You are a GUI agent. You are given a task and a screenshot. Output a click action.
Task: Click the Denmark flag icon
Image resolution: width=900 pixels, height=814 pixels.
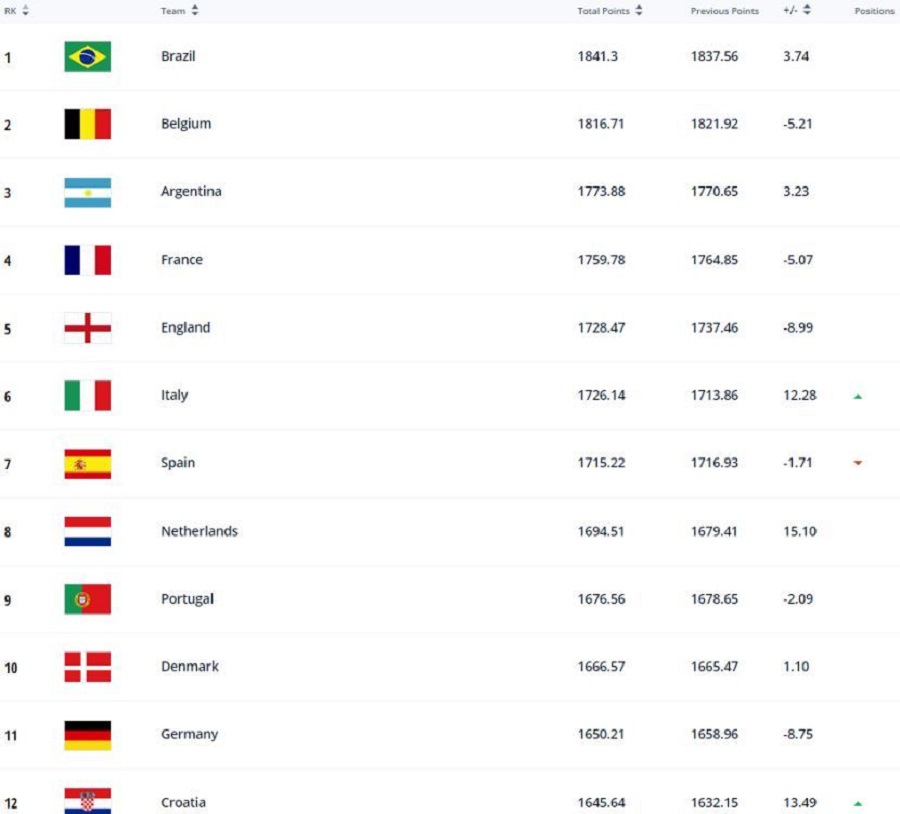(87, 666)
